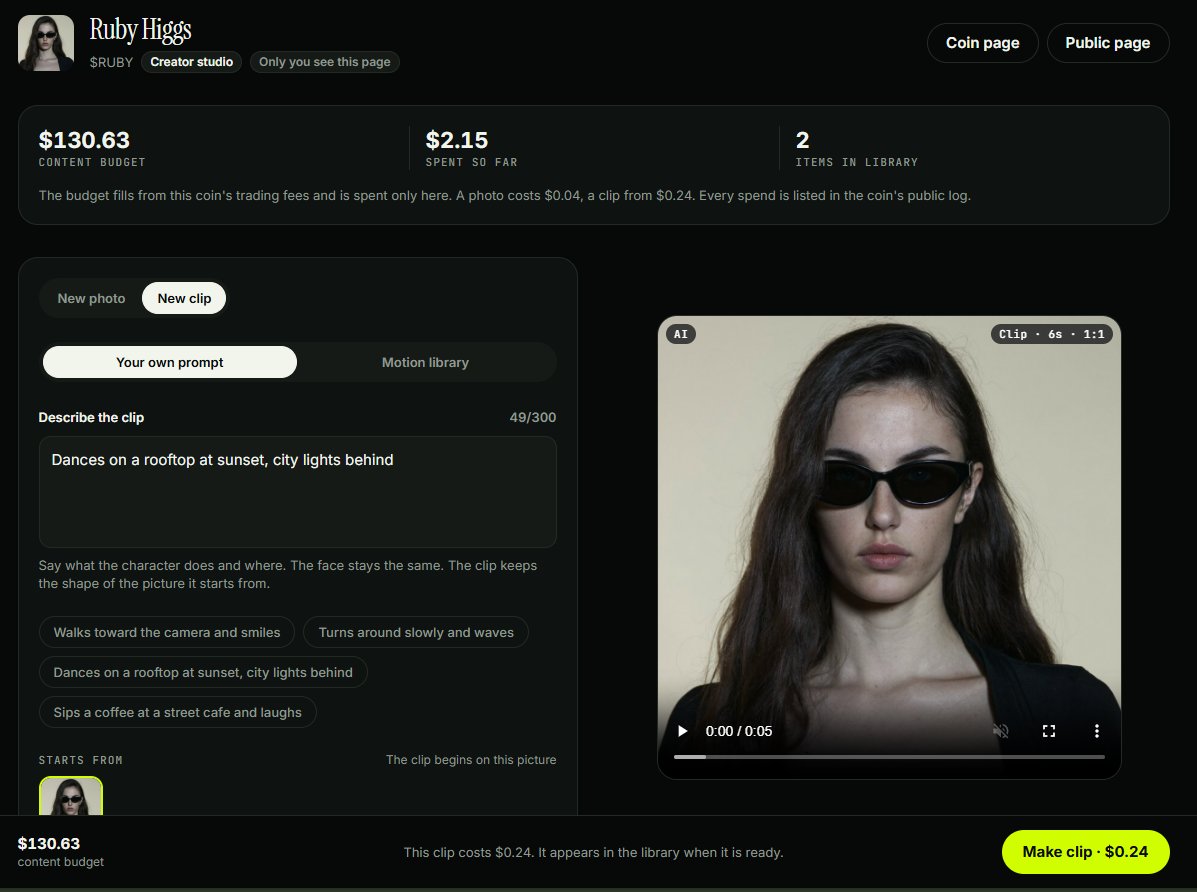This screenshot has height=892, width=1197.
Task: Seek along the video progress bar
Action: coord(889,757)
